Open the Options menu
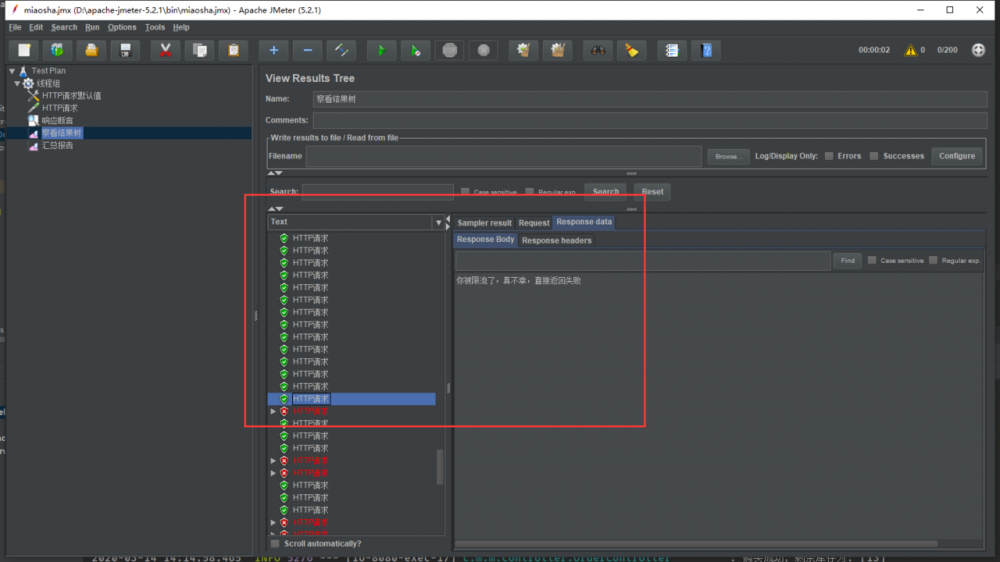 121,27
